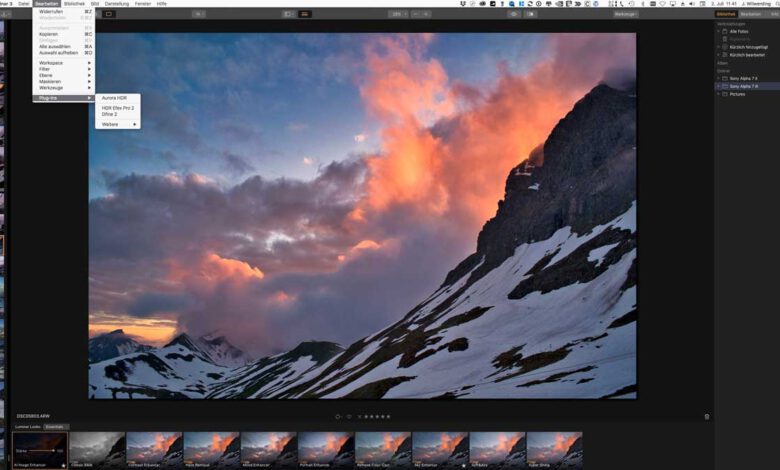The image size is (780, 470).
Task: Select the single image view icon
Action: pos(288,14)
